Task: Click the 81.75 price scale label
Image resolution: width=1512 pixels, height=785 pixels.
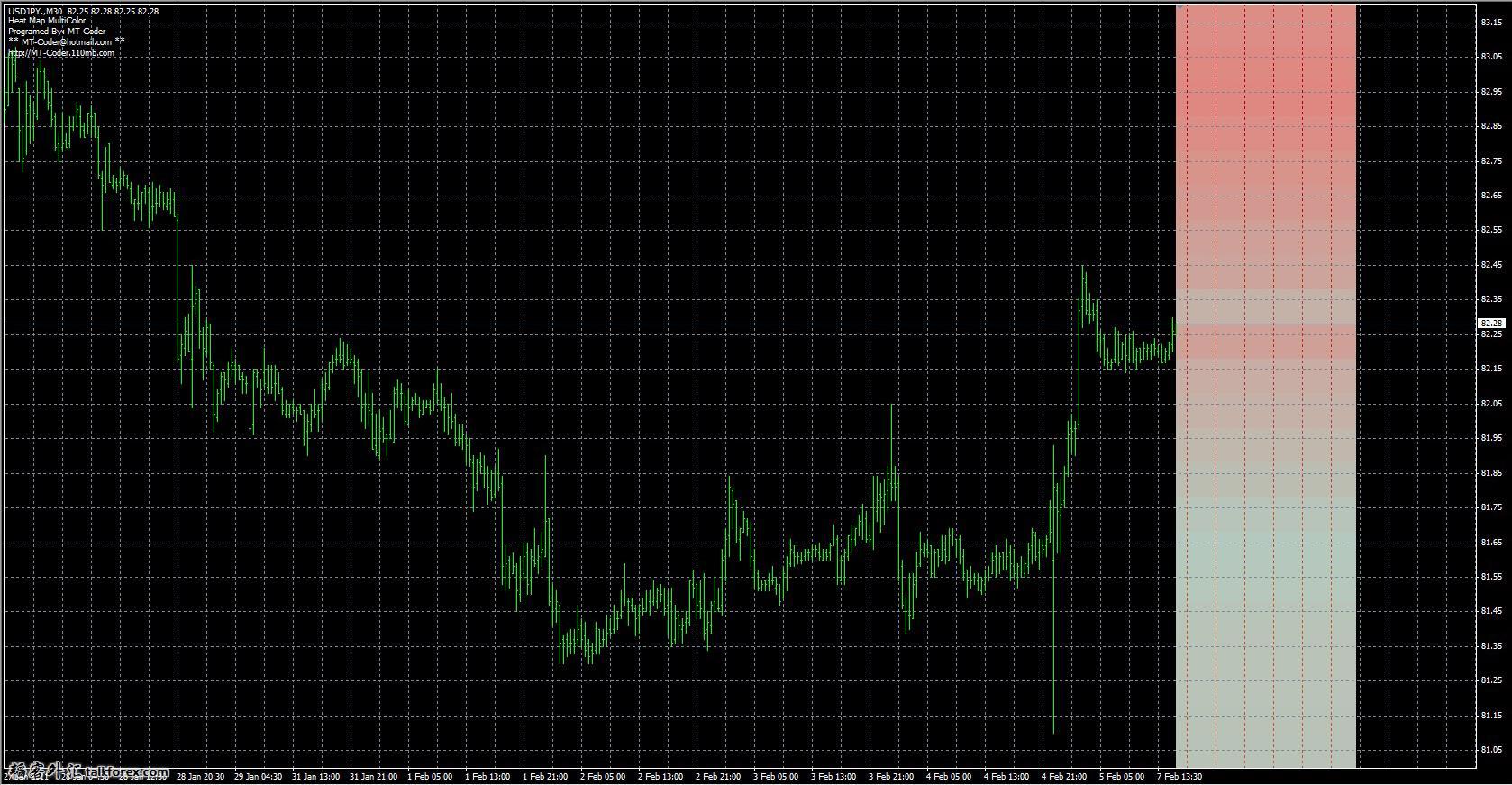Action: [x=1491, y=507]
